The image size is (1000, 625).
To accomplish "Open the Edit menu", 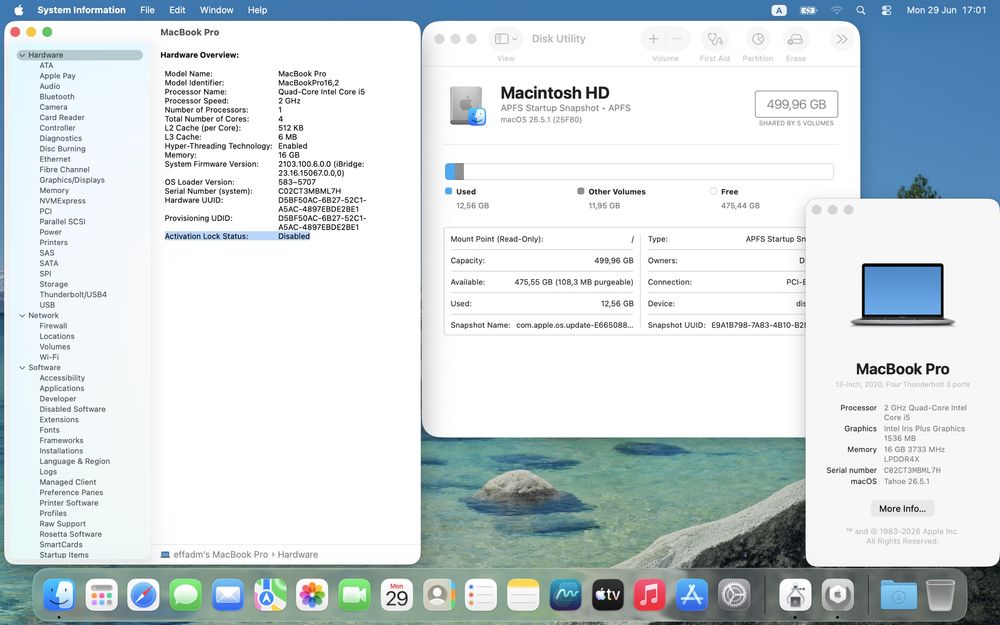I will tap(177, 10).
